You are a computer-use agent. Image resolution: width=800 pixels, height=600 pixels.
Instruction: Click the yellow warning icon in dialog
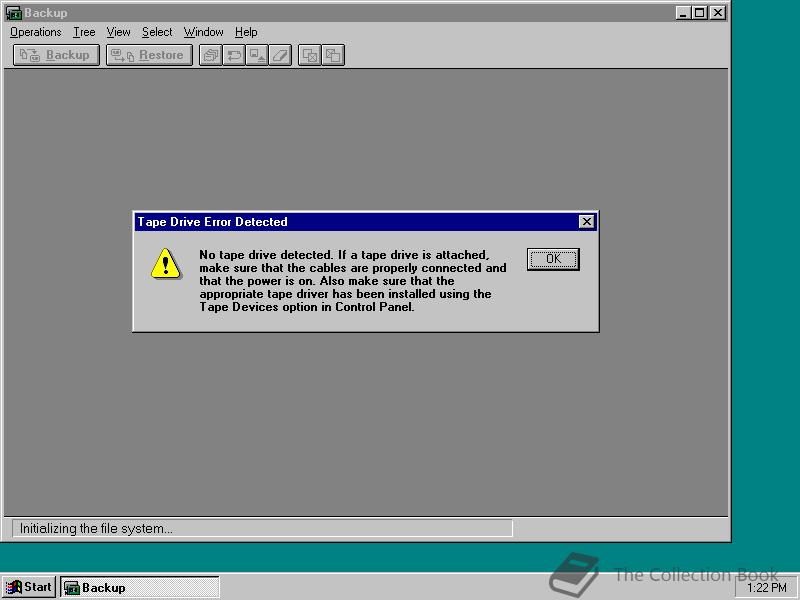tap(165, 264)
